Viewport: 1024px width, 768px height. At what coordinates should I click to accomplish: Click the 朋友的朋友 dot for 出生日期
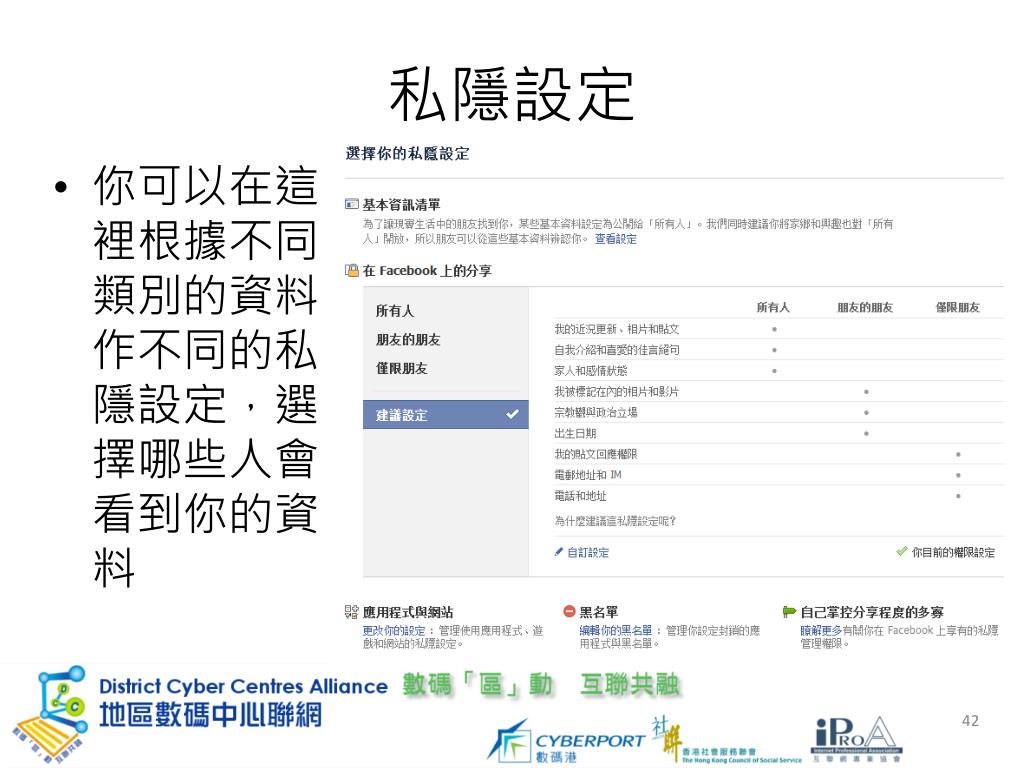[x=867, y=434]
